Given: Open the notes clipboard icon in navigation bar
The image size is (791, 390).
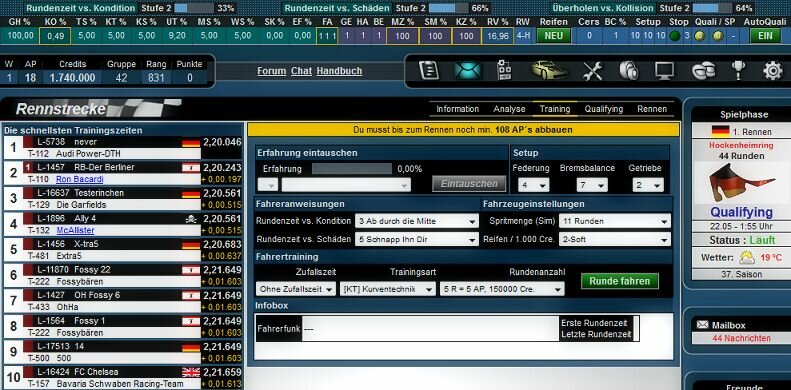Looking at the screenshot, I should (x=428, y=71).
